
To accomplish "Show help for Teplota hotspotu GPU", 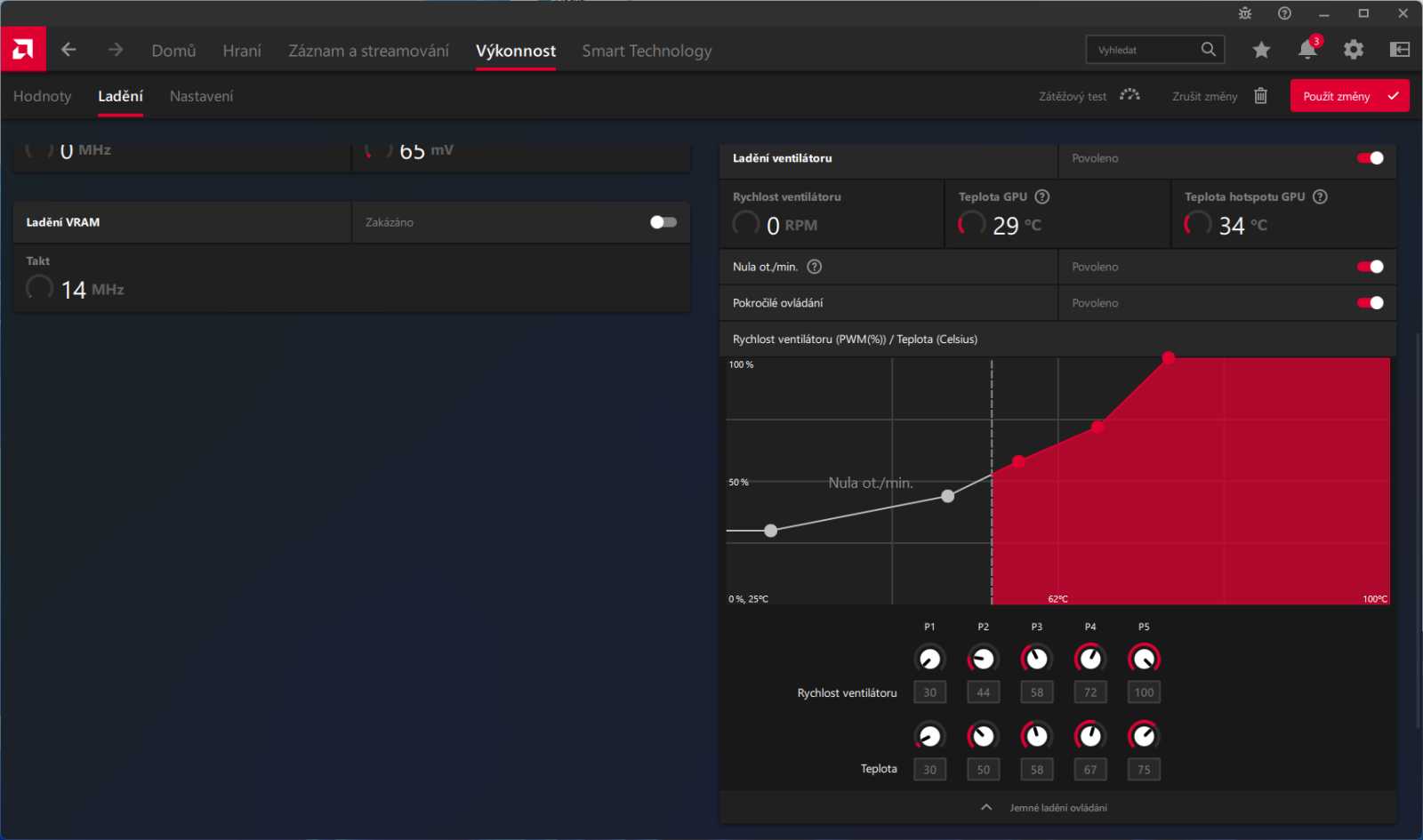I will point(1321,196).
